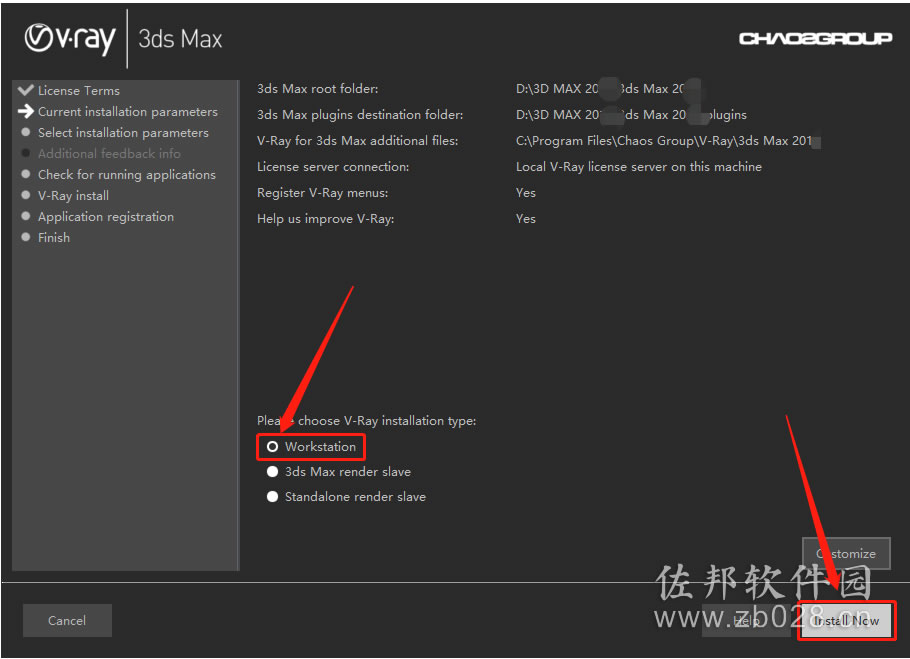Cancel the V-Ray installation

coord(67,621)
